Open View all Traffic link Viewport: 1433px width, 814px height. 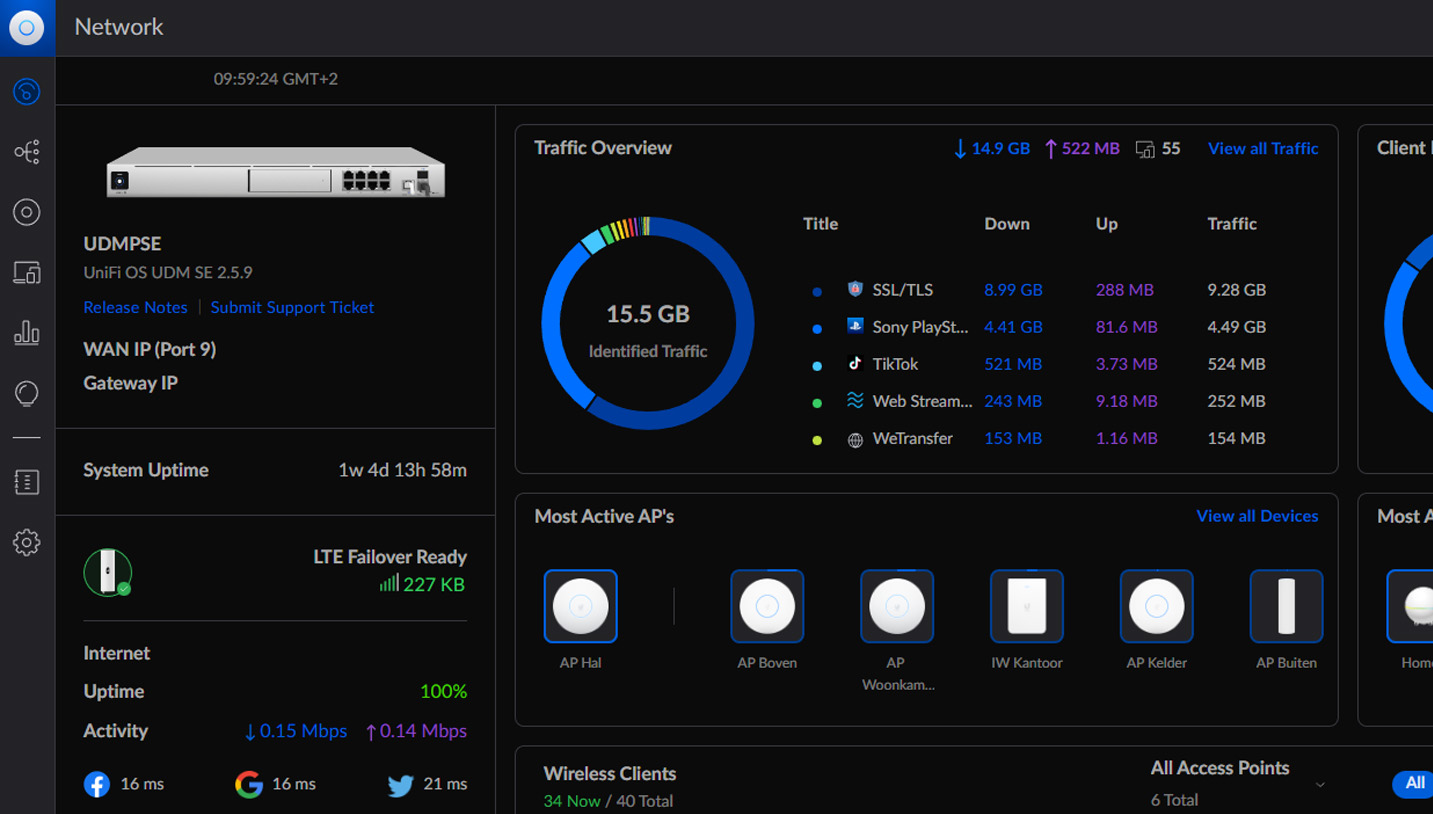click(x=1263, y=148)
